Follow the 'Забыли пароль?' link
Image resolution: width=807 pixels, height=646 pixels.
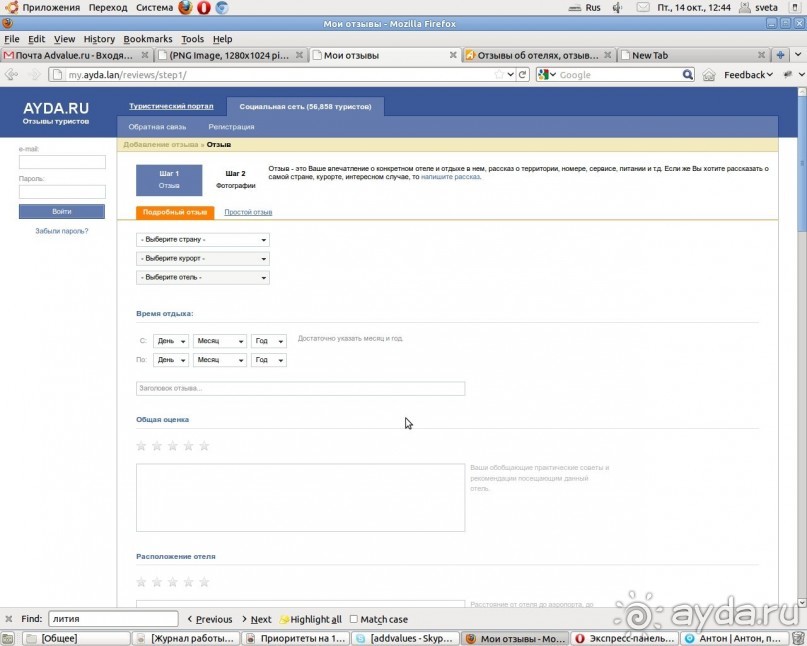[x=61, y=231]
